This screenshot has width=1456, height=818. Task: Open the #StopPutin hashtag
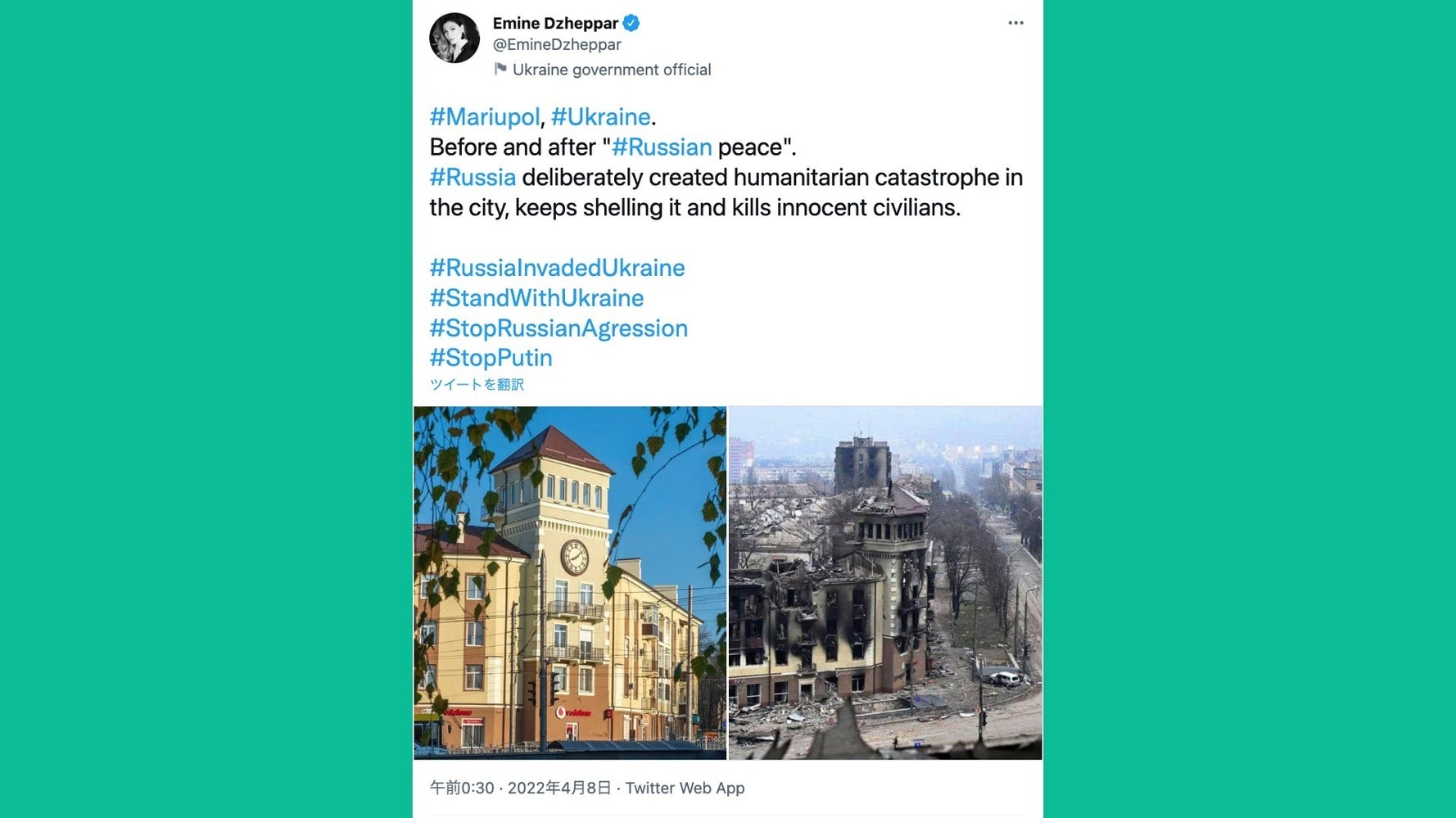coord(491,358)
